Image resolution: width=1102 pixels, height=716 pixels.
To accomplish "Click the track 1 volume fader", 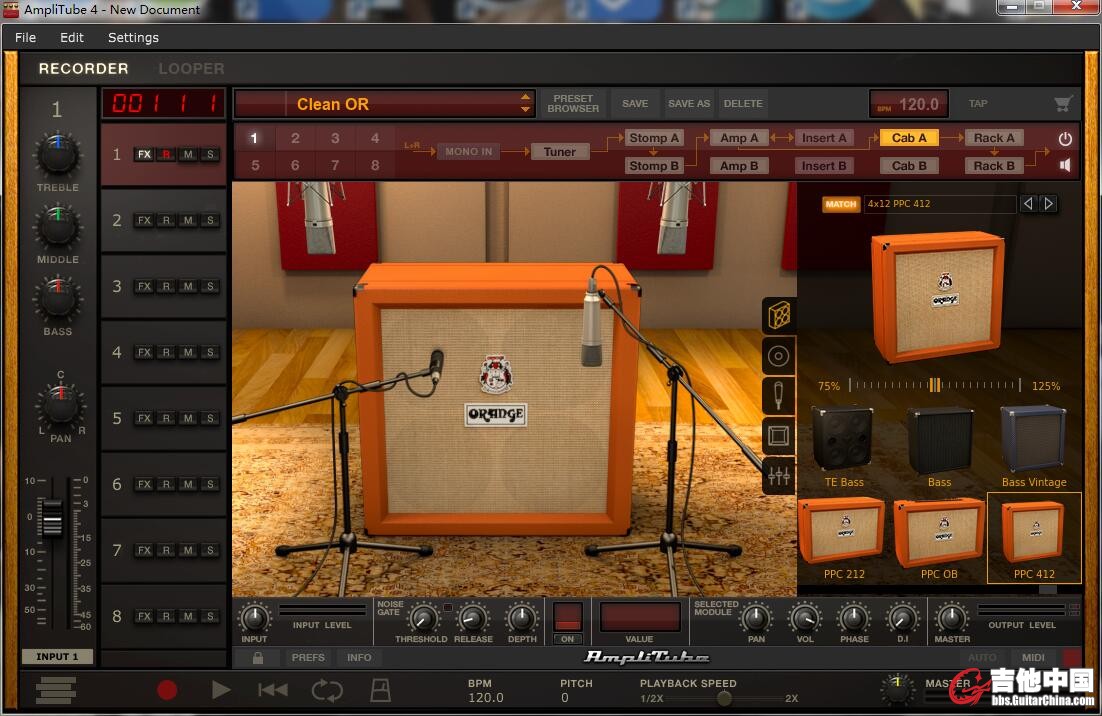I will tap(52, 521).
